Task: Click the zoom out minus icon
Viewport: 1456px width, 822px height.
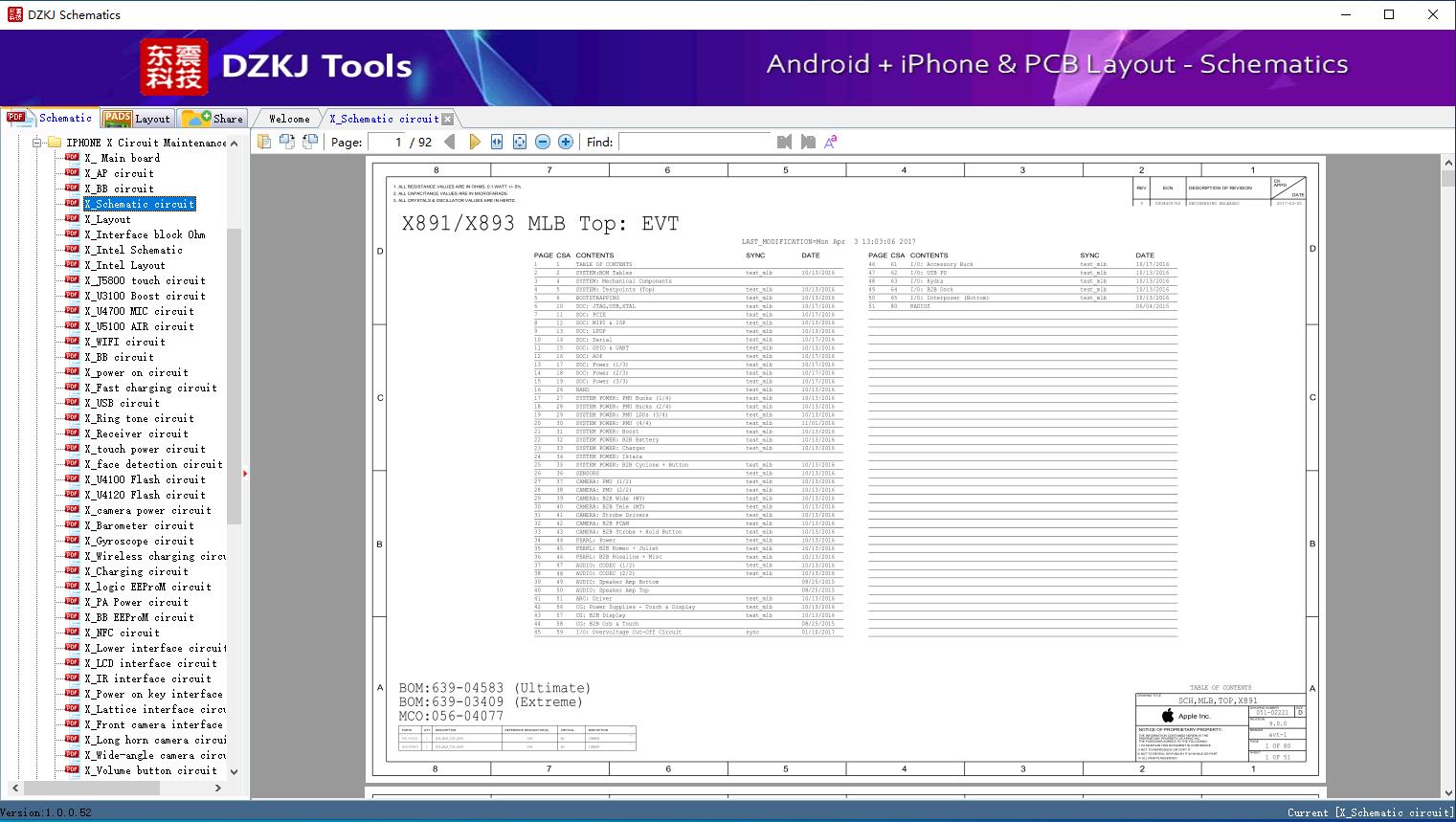Action: click(x=543, y=142)
